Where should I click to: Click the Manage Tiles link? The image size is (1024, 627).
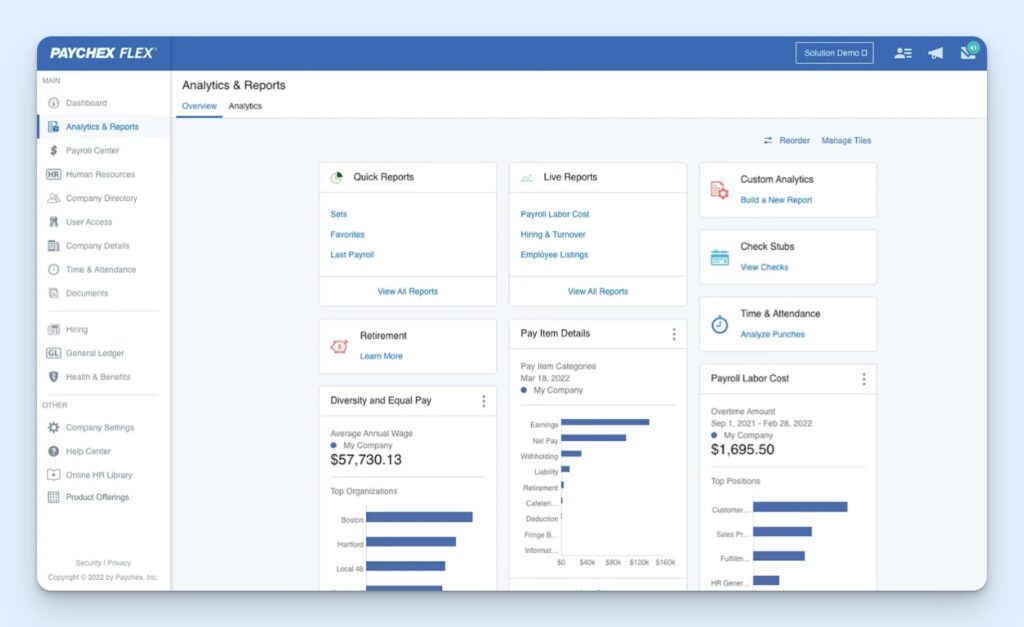tap(846, 140)
